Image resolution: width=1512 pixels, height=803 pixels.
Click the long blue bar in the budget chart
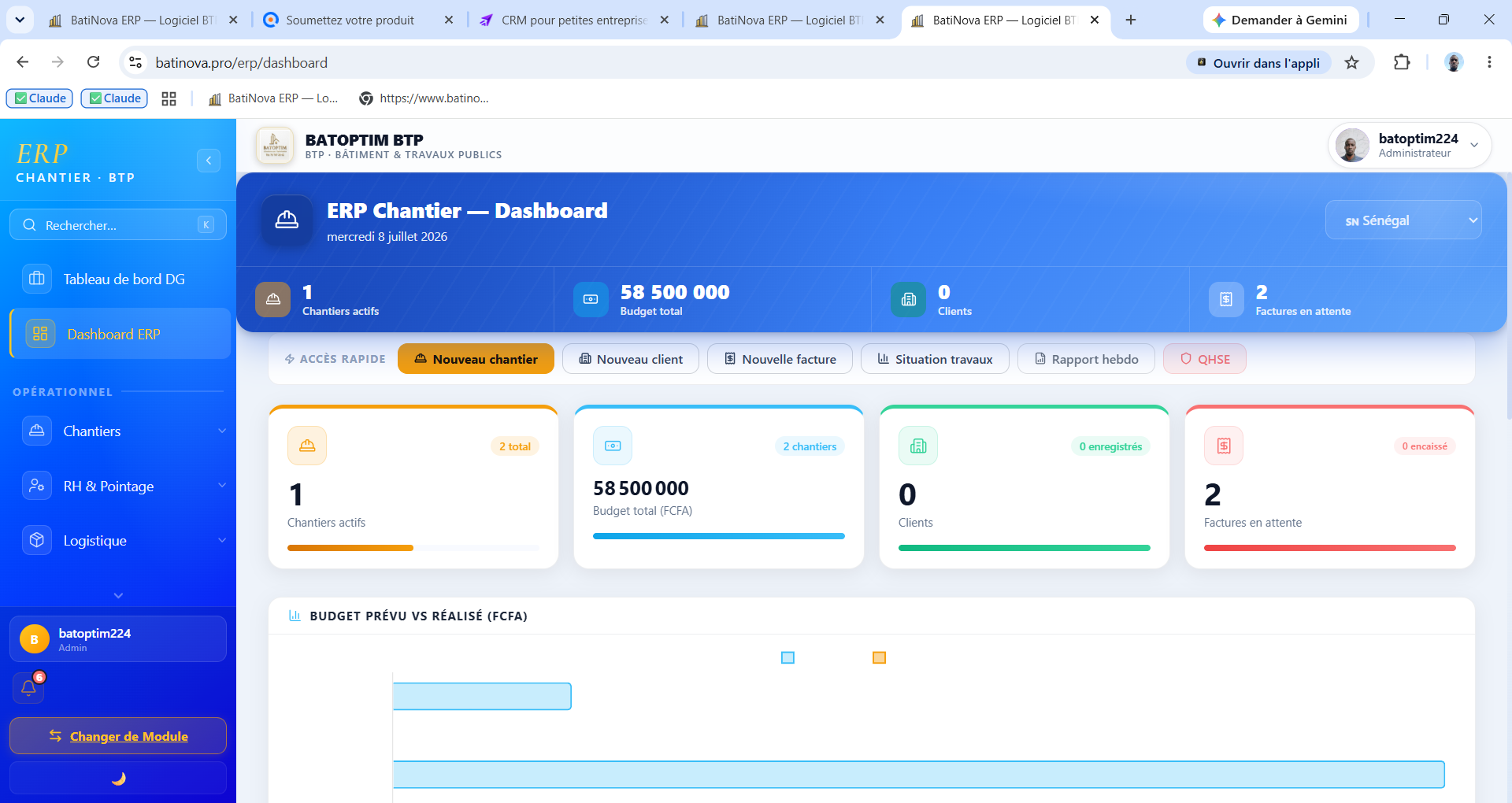click(919, 775)
